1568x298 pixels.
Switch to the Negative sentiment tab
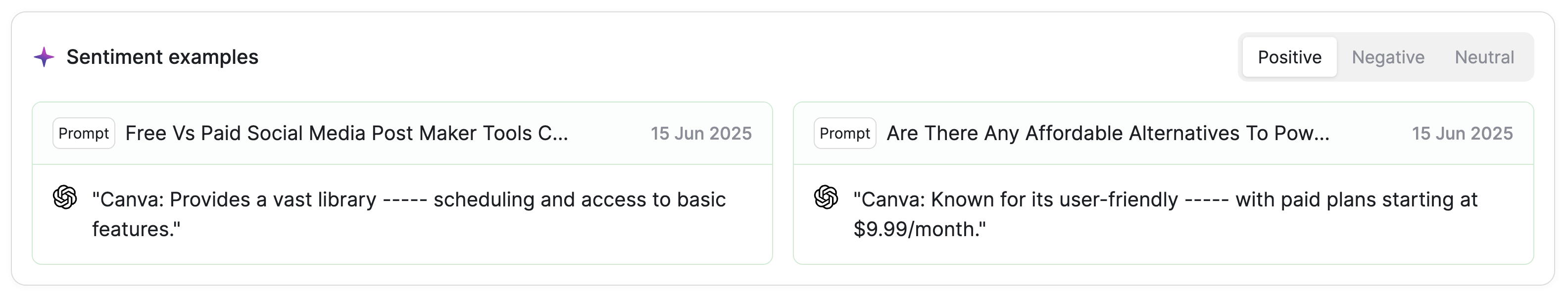[x=1388, y=57]
